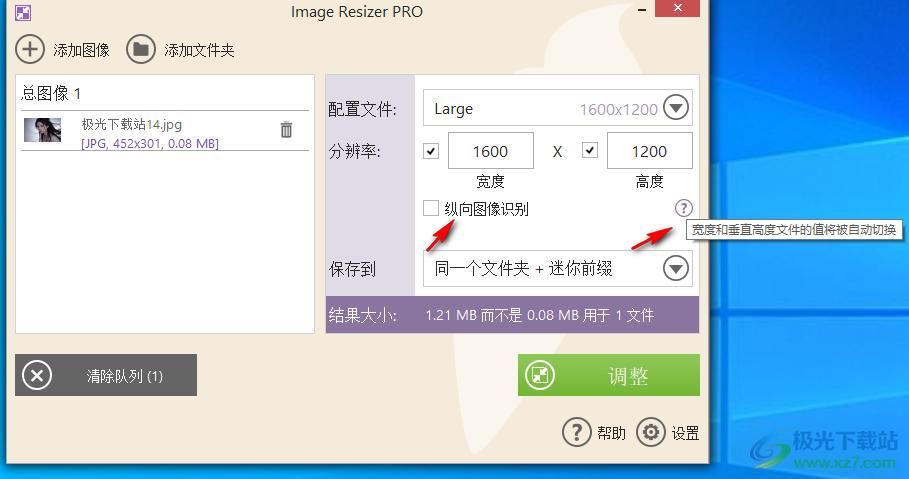
Task: Click the clear queue X icon
Action: (37, 376)
